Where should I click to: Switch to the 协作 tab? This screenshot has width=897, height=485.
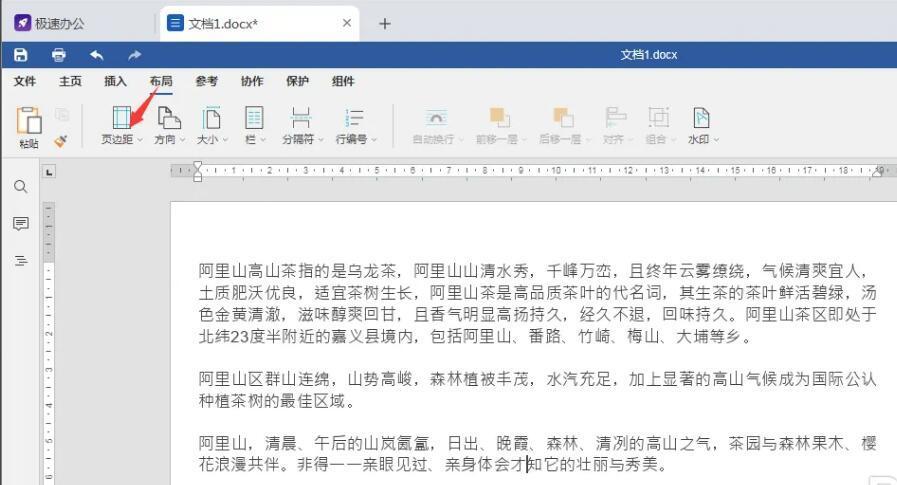[252, 81]
